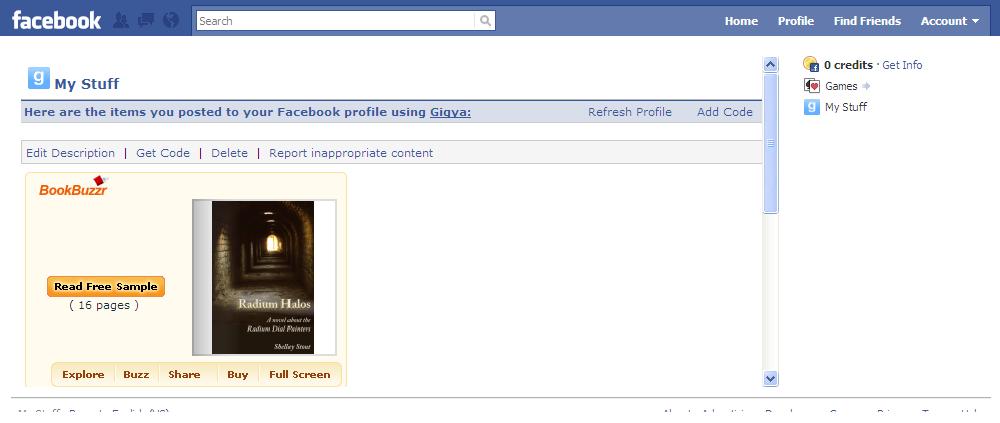Click the Games cards icon in sidebar

812,86
